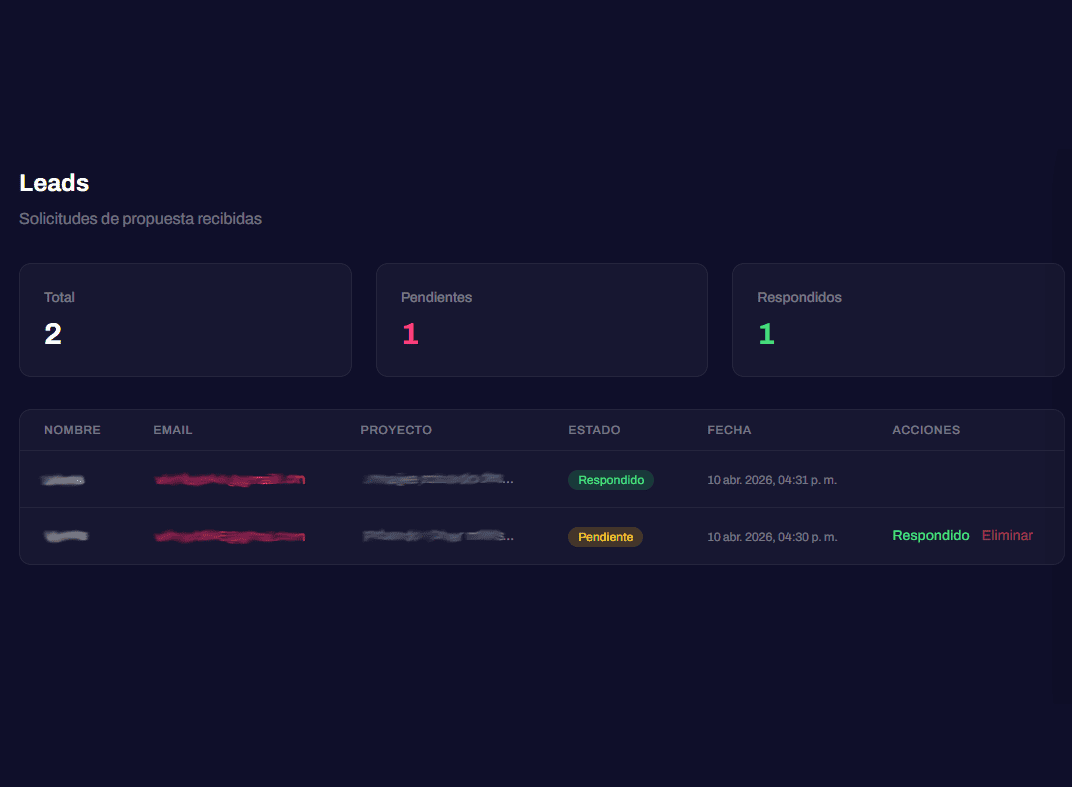Click the yellow Pendiente status badge
1072x787 pixels.
point(605,537)
